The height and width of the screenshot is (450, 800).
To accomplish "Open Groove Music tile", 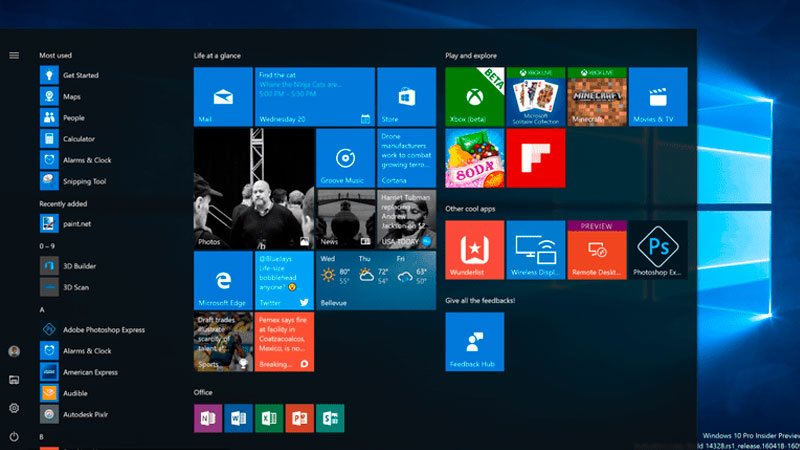I will click(x=345, y=158).
